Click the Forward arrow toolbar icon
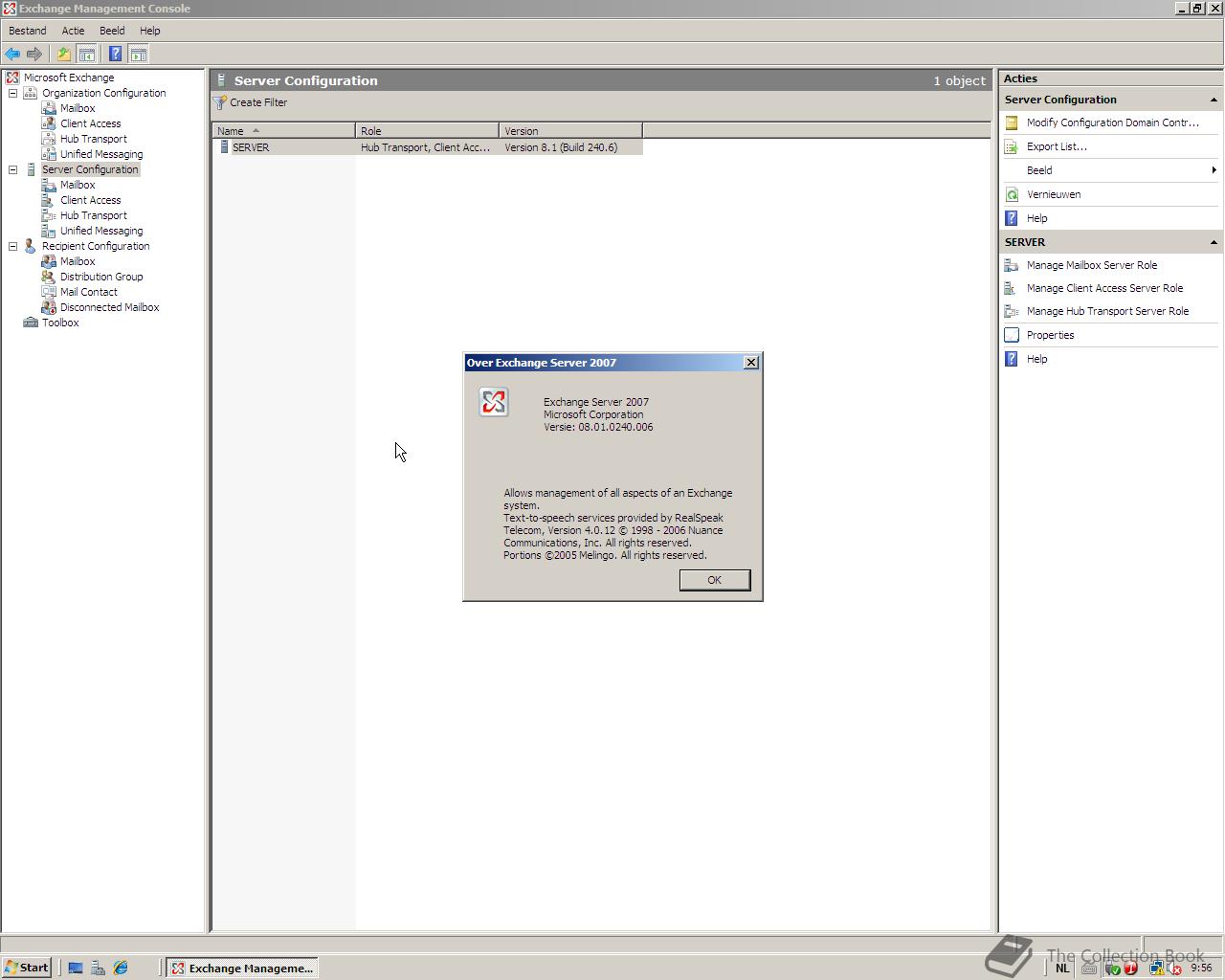Screen dimensions: 1225x980 (x=34, y=55)
